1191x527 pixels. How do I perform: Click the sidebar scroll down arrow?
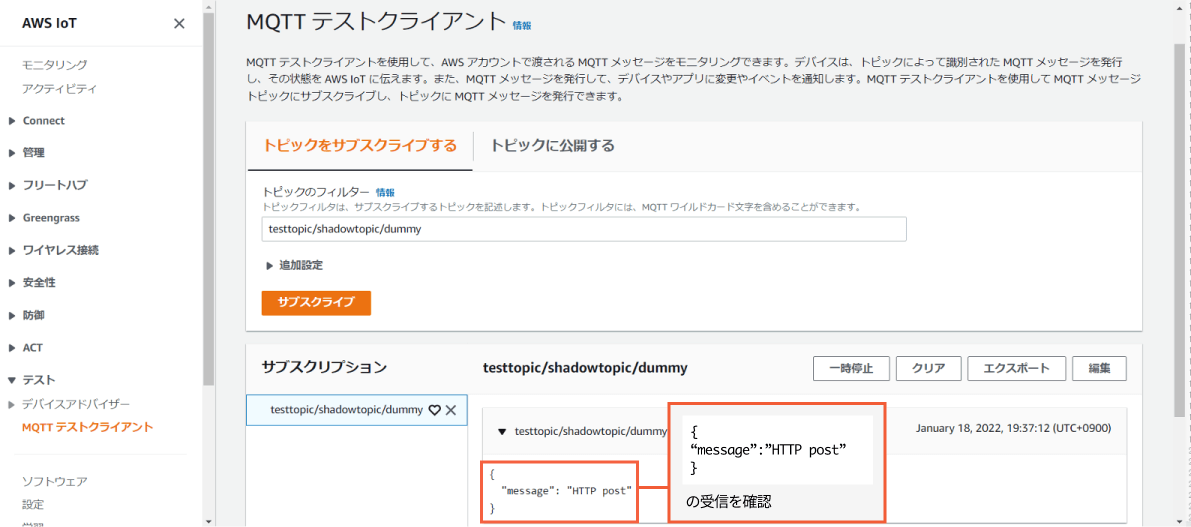(x=209, y=521)
